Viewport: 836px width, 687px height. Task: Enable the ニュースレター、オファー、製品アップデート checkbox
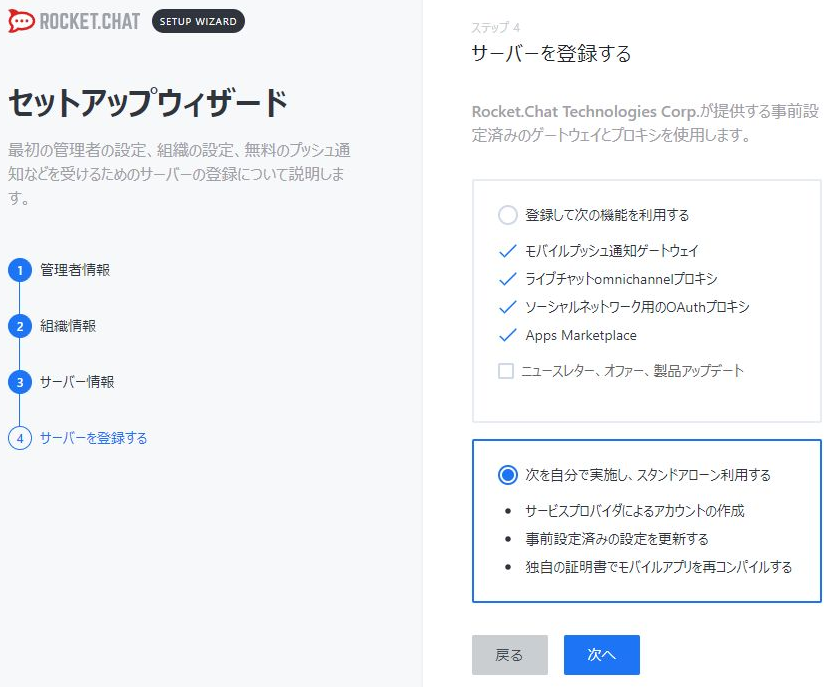(505, 370)
